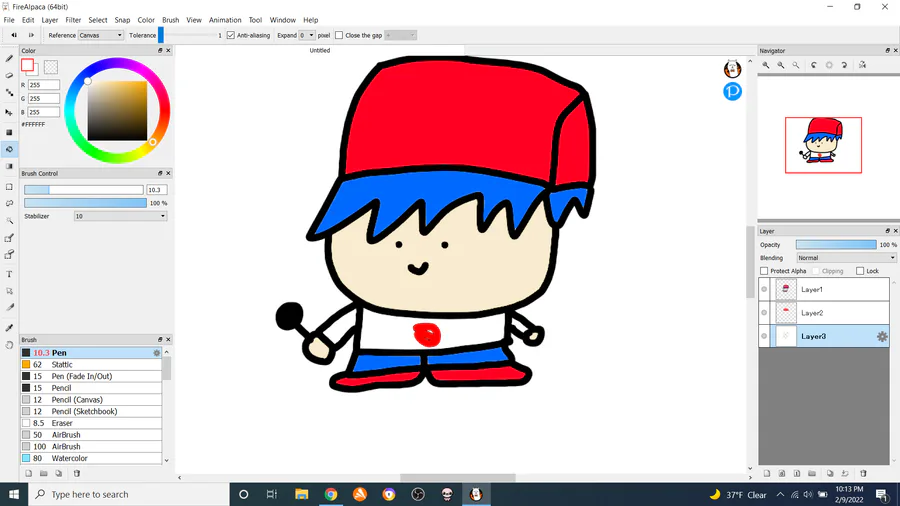Open Windows Start button
Screen dimensions: 900x506
pyautogui.click(x=14, y=495)
